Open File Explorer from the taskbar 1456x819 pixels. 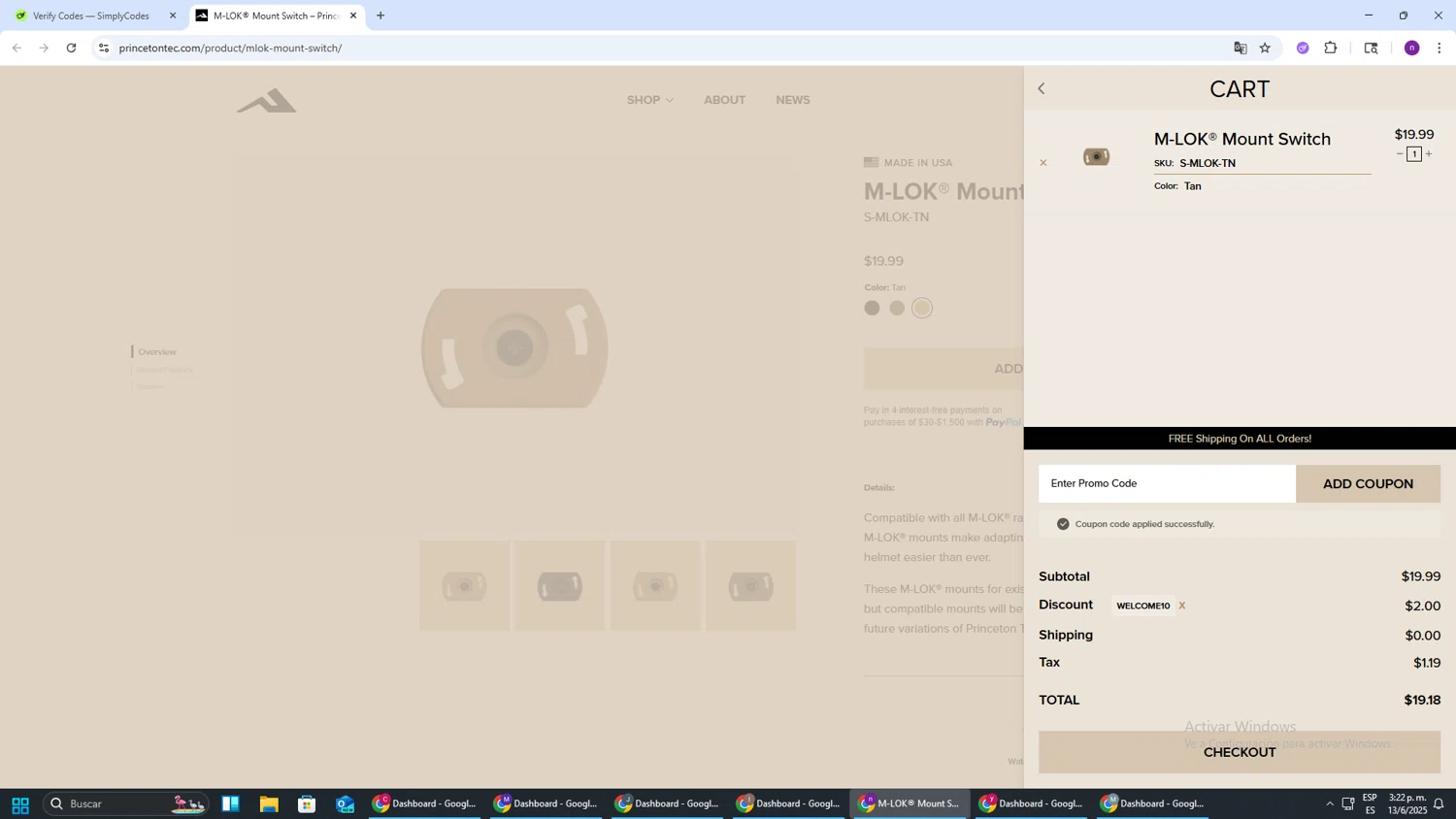[269, 803]
